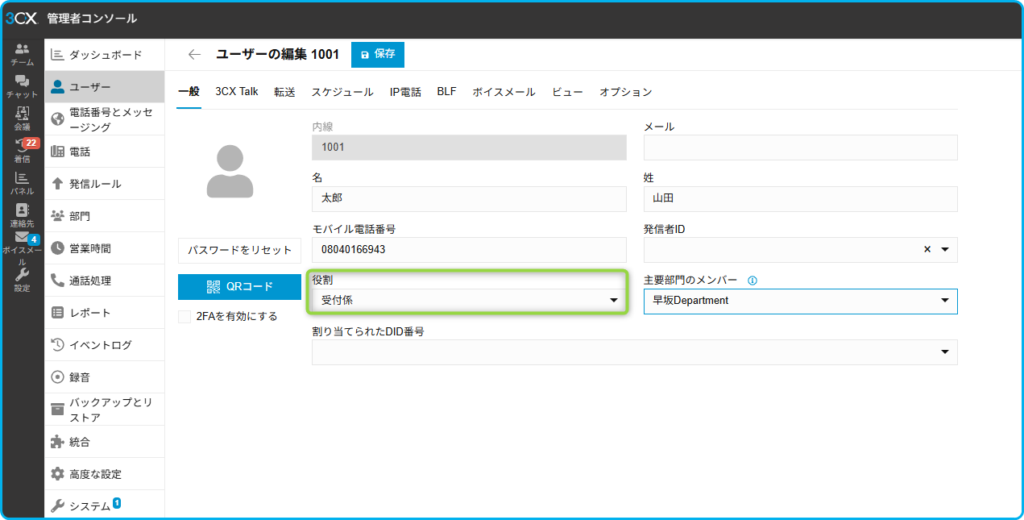Open the Panel icon in left rail
This screenshot has width=1024, height=520.
(x=22, y=181)
